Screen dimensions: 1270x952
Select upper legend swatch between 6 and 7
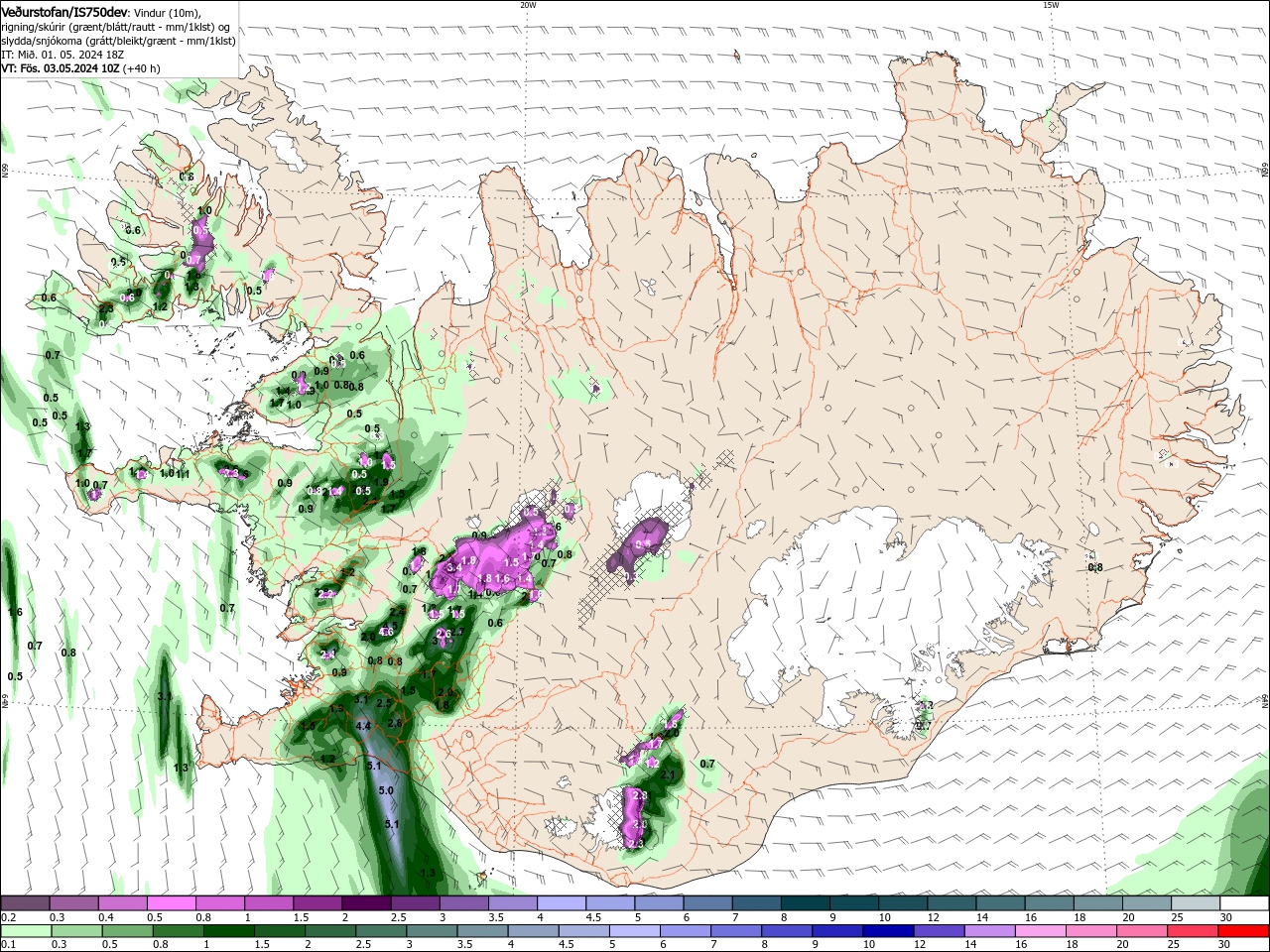(x=707, y=903)
